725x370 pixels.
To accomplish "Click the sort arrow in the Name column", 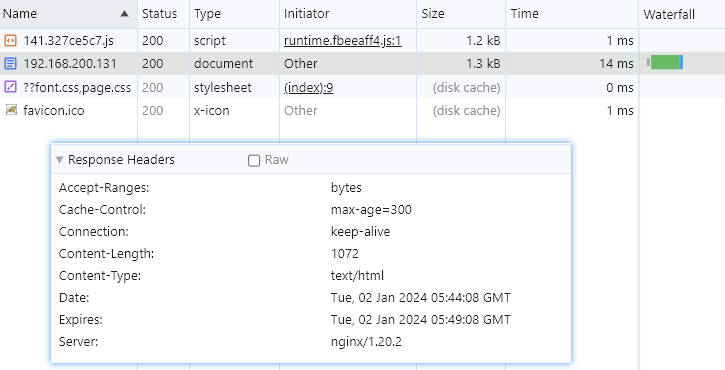I will (x=124, y=14).
